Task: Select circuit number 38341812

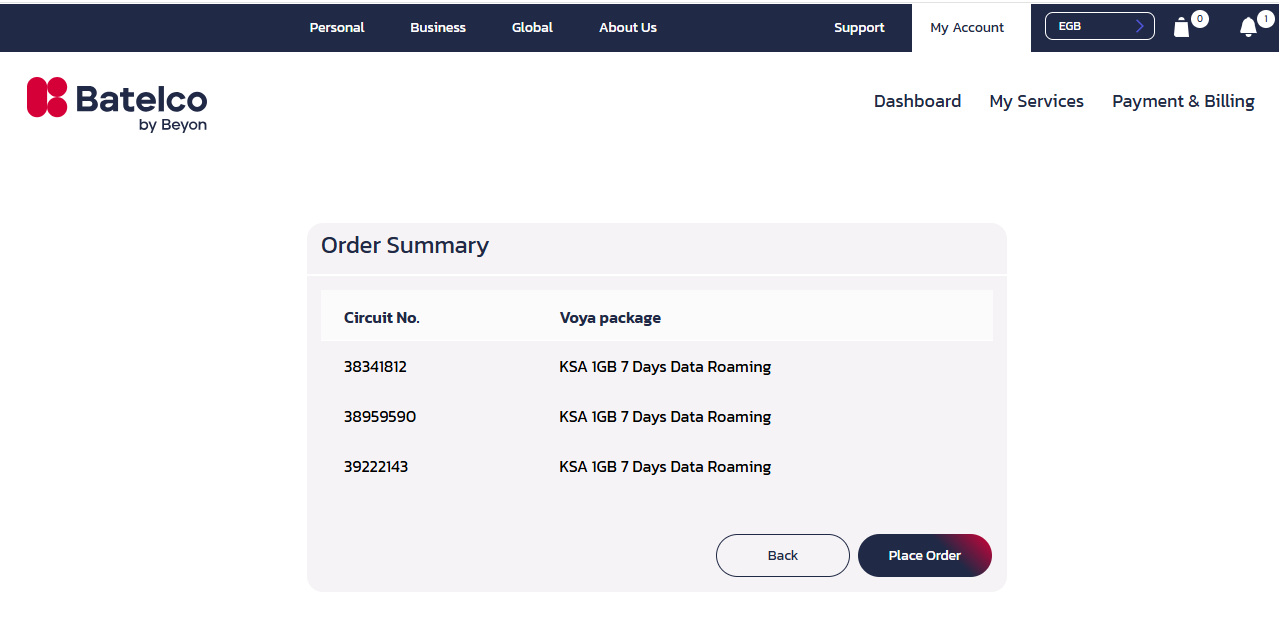Action: click(375, 367)
